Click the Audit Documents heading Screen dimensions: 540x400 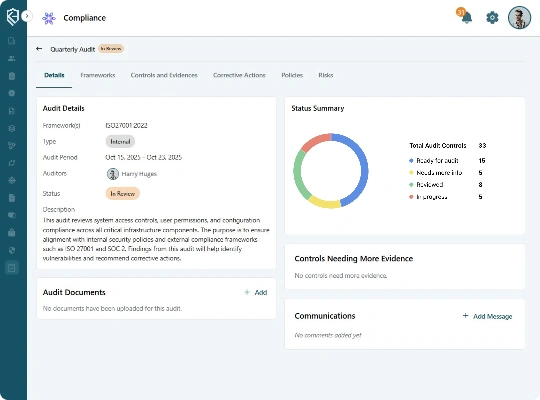click(74, 293)
